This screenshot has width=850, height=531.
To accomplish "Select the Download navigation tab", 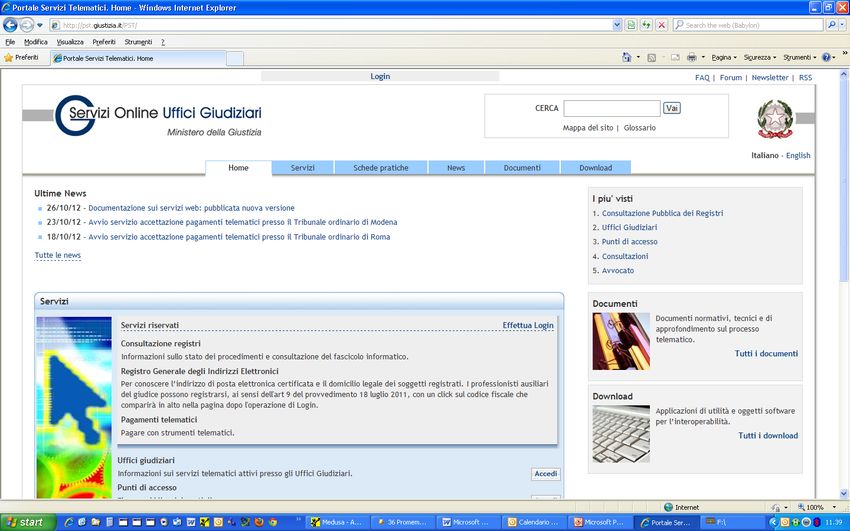I will click(595, 168).
